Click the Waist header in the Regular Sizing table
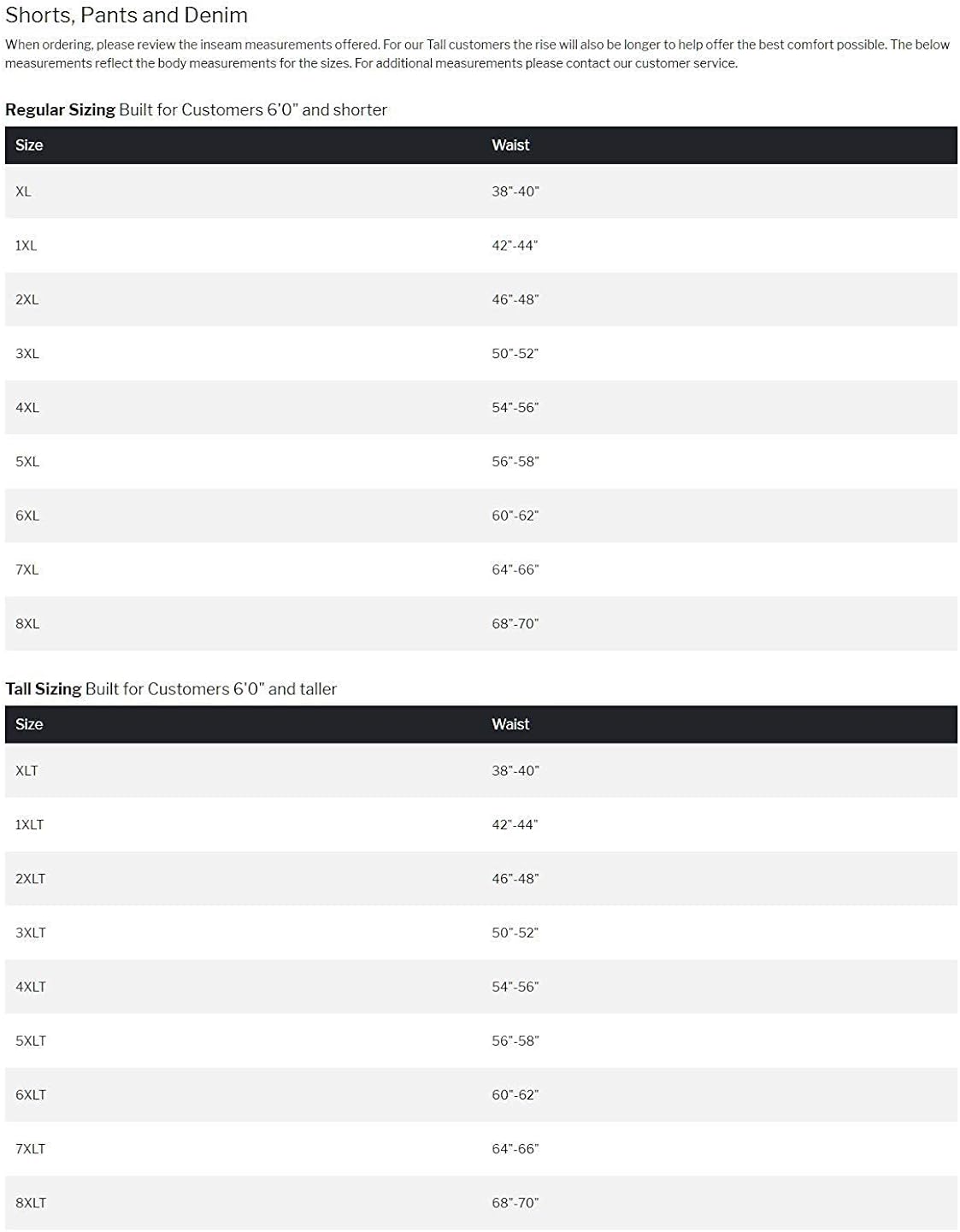960x1232 pixels. click(510, 145)
